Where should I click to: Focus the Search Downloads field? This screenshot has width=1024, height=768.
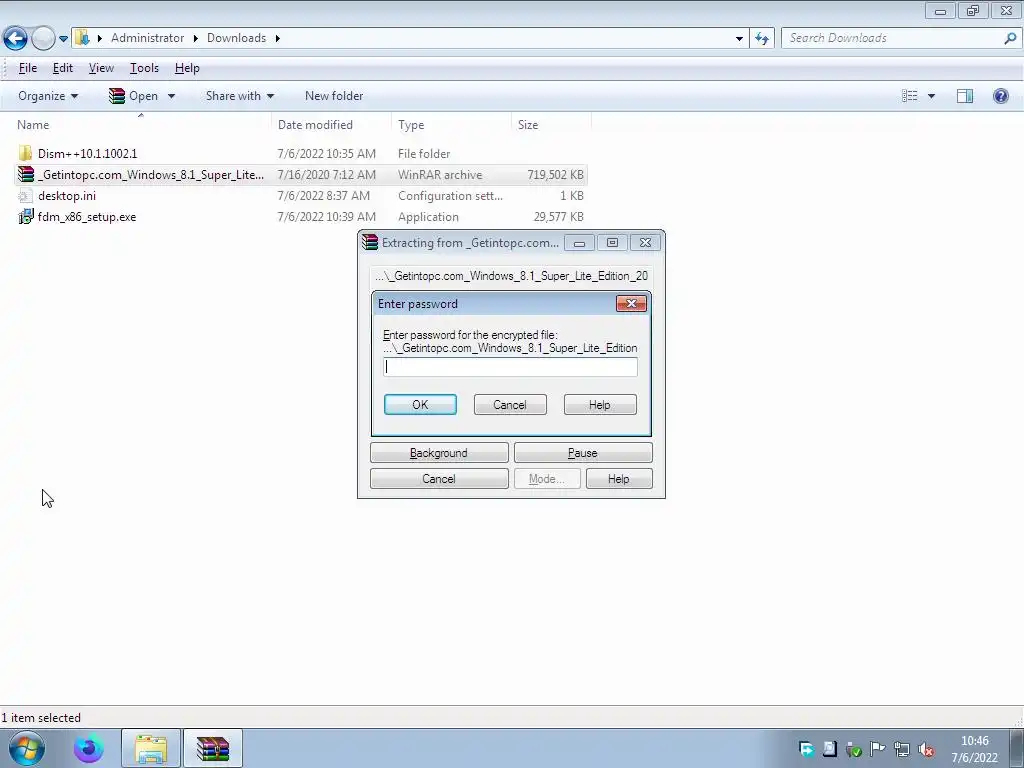[892, 38]
